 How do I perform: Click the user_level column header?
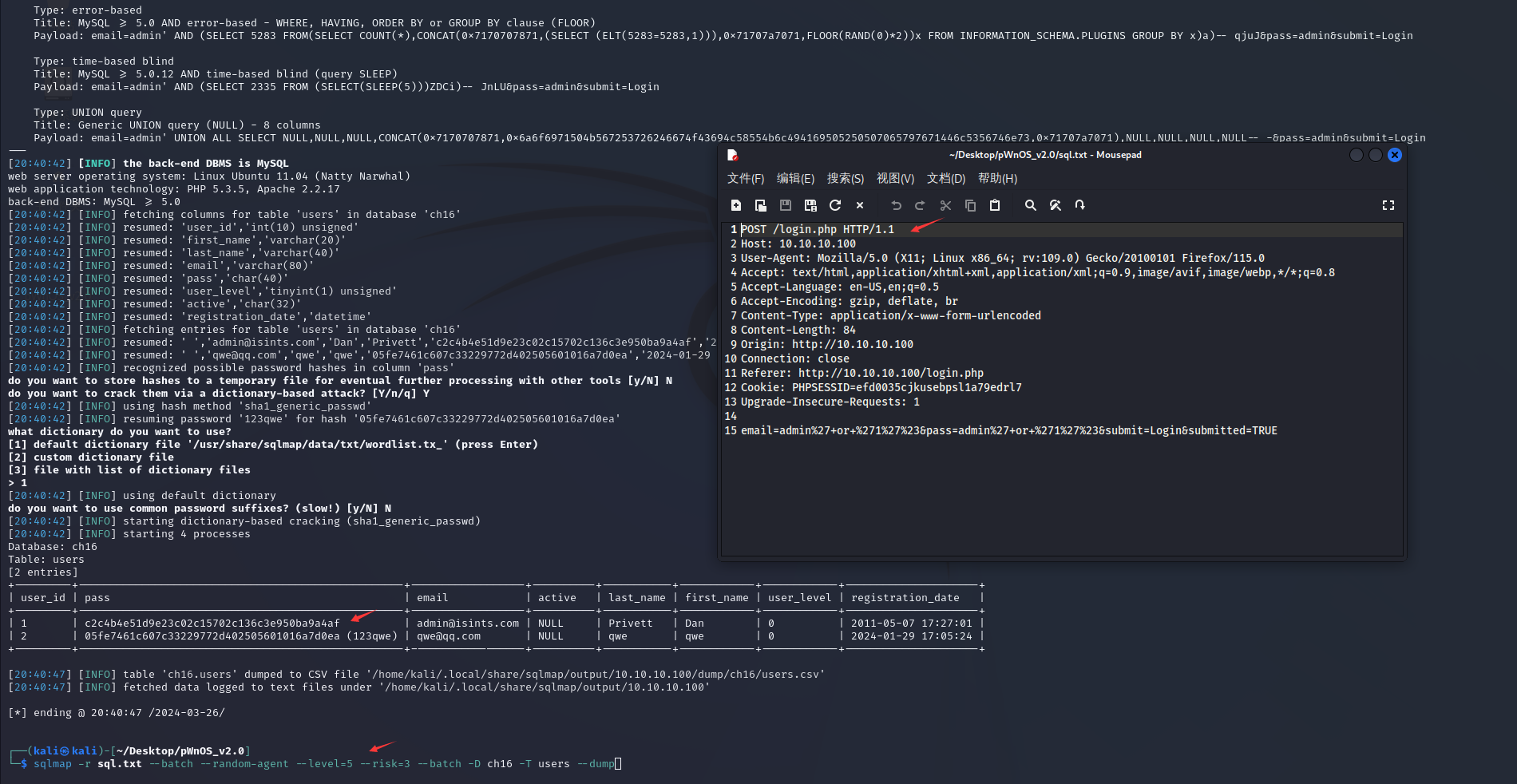point(800,598)
